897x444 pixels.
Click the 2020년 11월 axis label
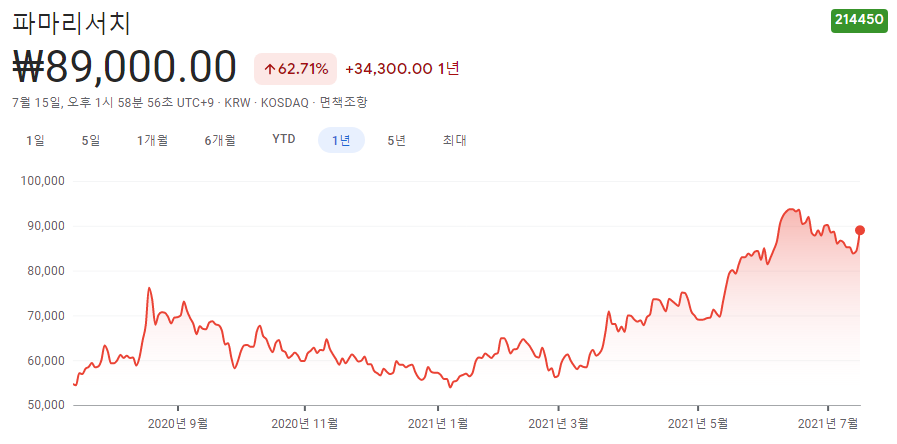coord(304,424)
